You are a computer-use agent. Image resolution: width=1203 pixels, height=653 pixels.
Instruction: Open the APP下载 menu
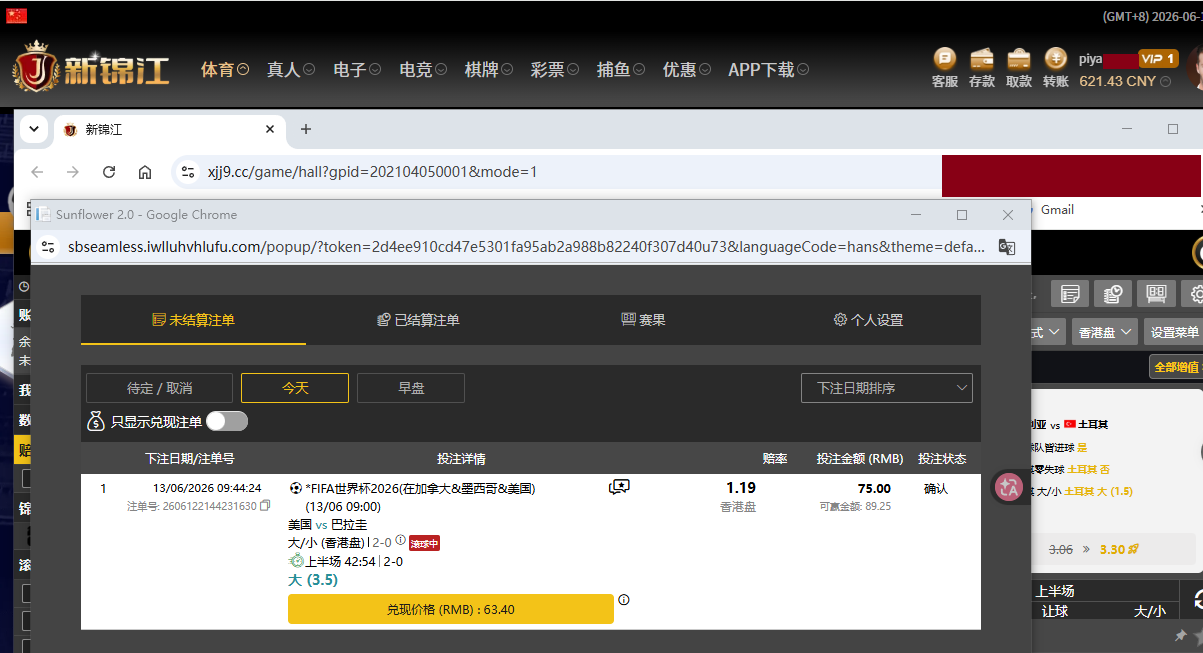pyautogui.click(x=769, y=69)
